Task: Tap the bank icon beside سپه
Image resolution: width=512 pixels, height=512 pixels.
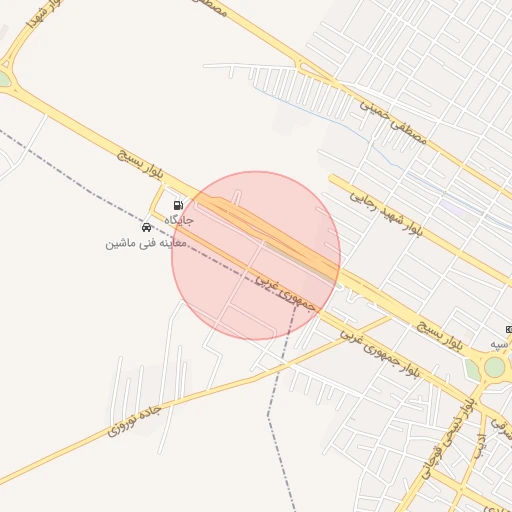Action: click(x=509, y=330)
